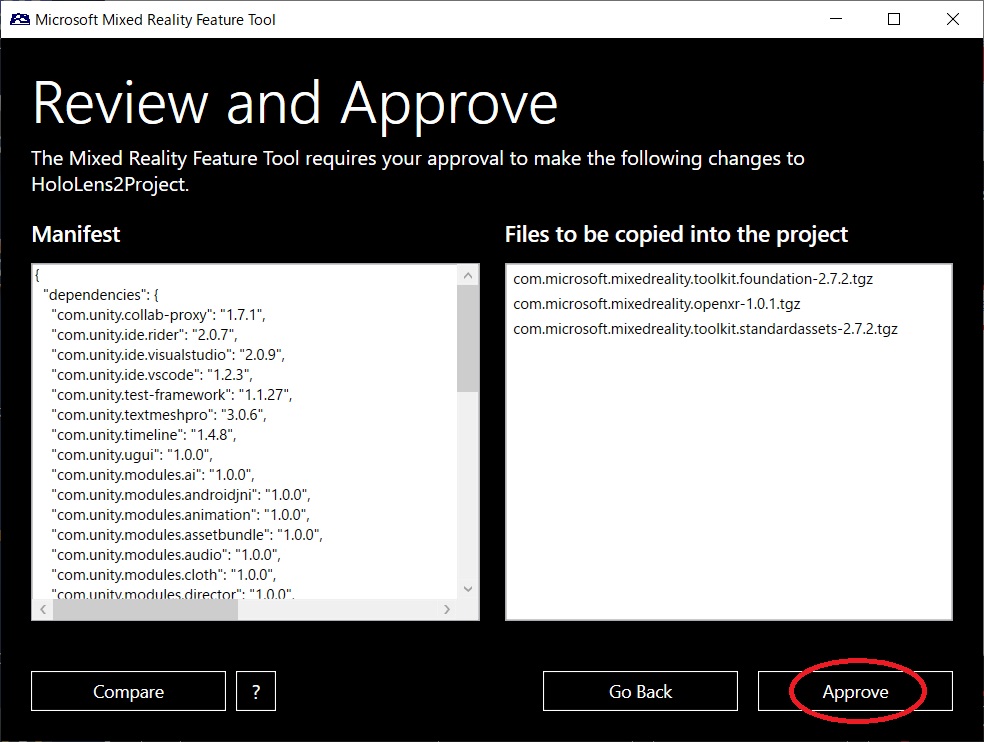This screenshot has height=742, width=984.
Task: Click the com.unity.timeline manifest line
Action: pos(144,435)
